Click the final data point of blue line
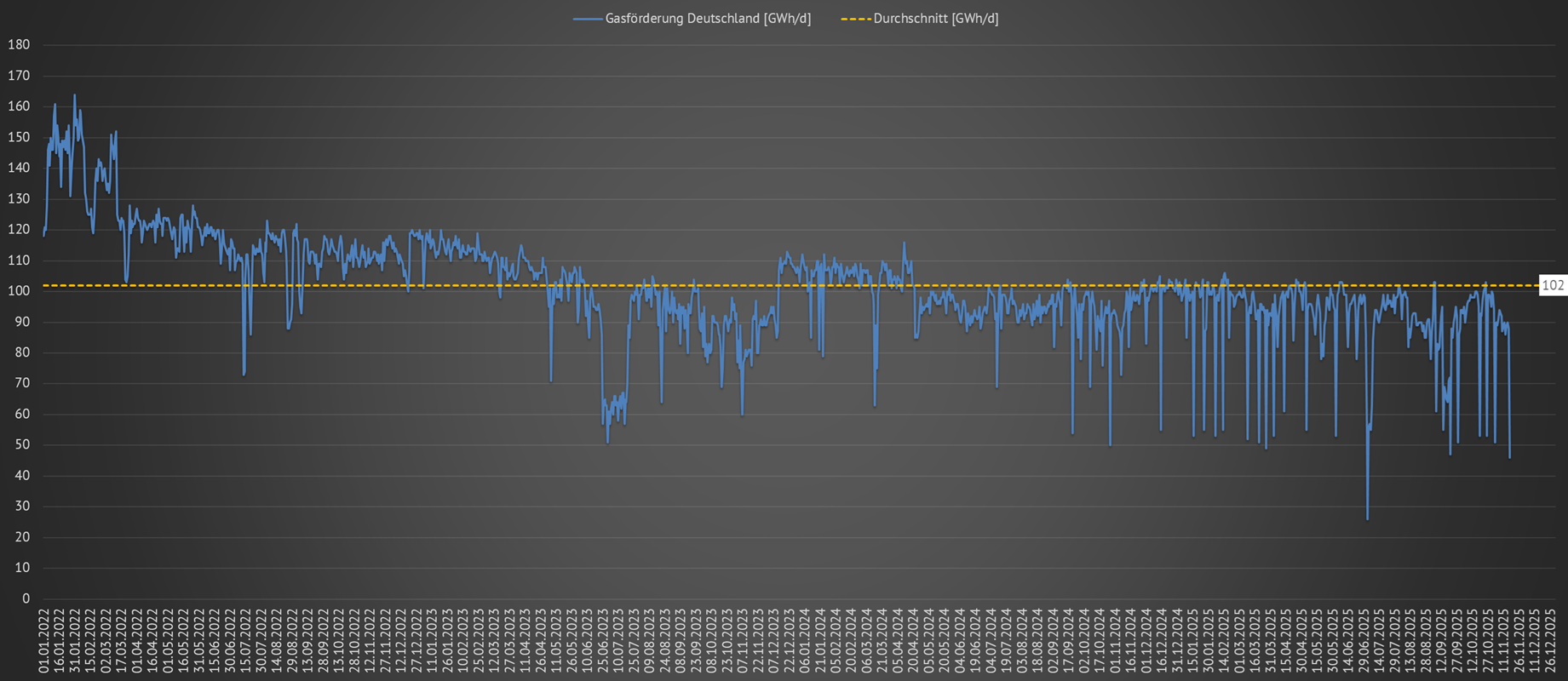The image size is (1568, 681). pyautogui.click(x=1509, y=457)
